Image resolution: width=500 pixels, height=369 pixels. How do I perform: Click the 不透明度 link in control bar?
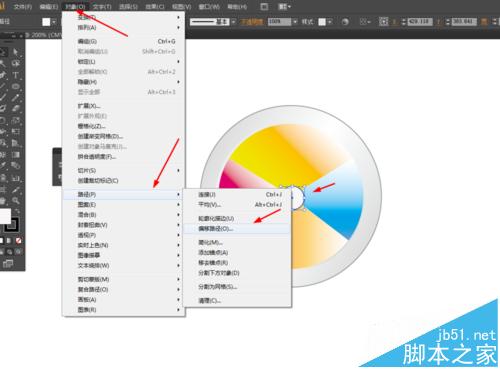click(x=252, y=22)
